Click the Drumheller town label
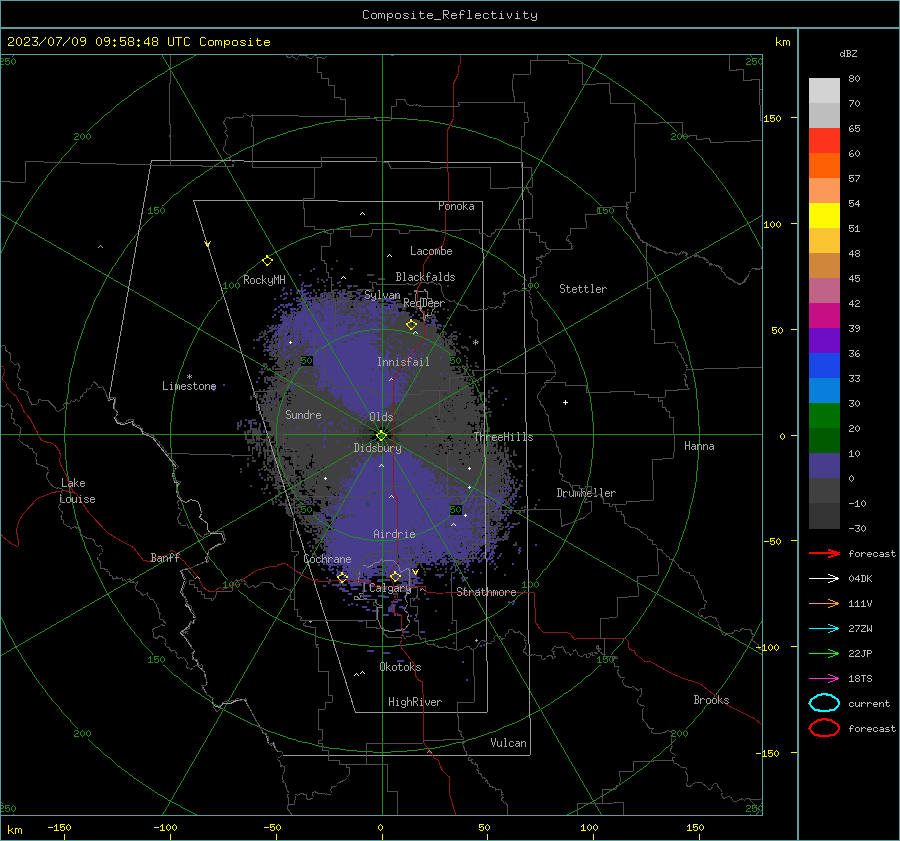 586,493
